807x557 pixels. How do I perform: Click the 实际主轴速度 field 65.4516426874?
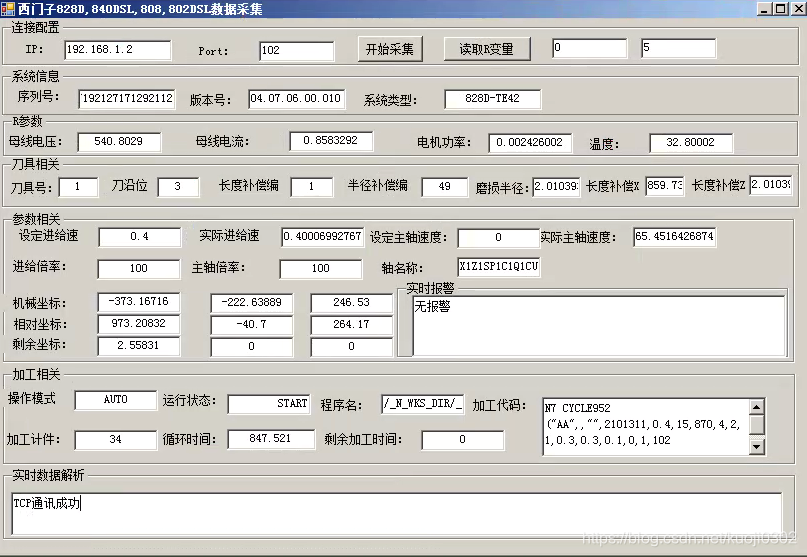coord(675,237)
